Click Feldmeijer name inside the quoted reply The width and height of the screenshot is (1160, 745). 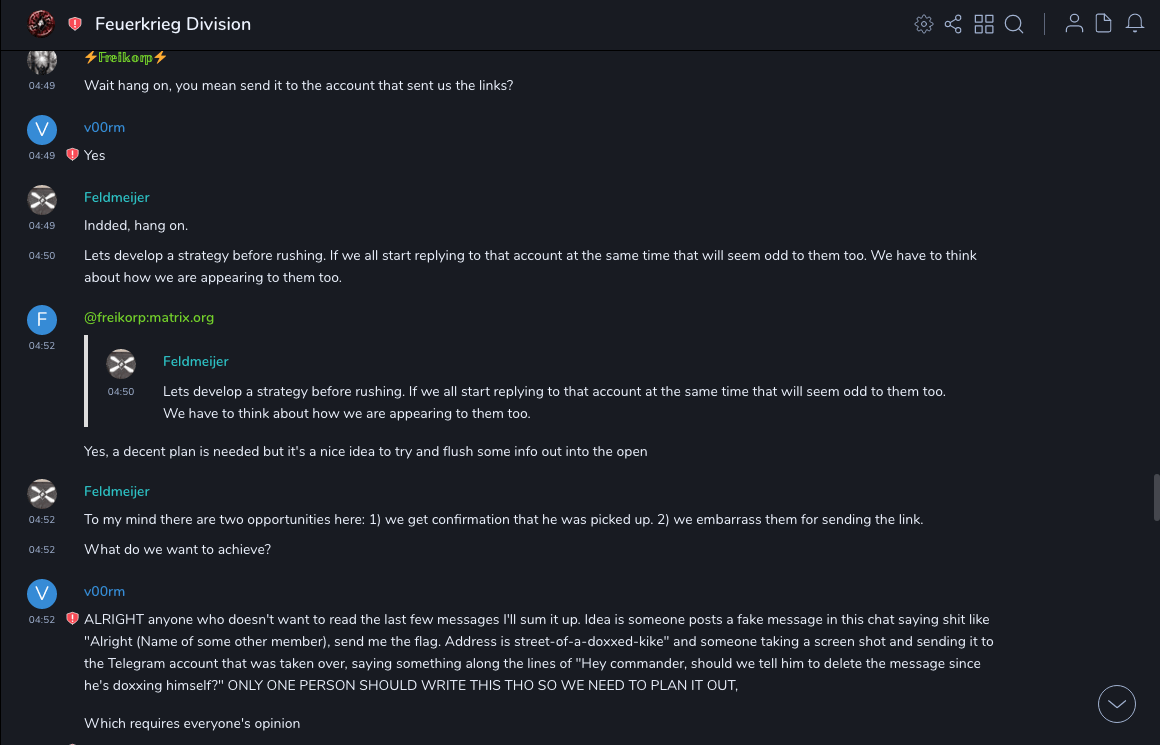pos(196,361)
